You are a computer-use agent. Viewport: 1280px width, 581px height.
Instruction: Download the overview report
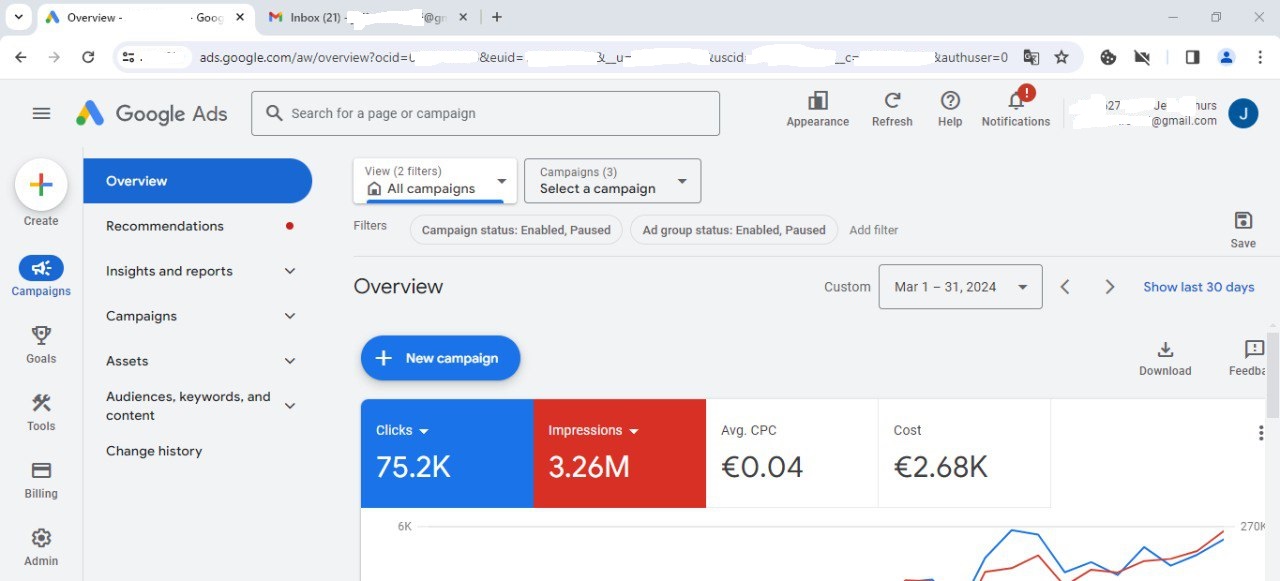pyautogui.click(x=1165, y=358)
